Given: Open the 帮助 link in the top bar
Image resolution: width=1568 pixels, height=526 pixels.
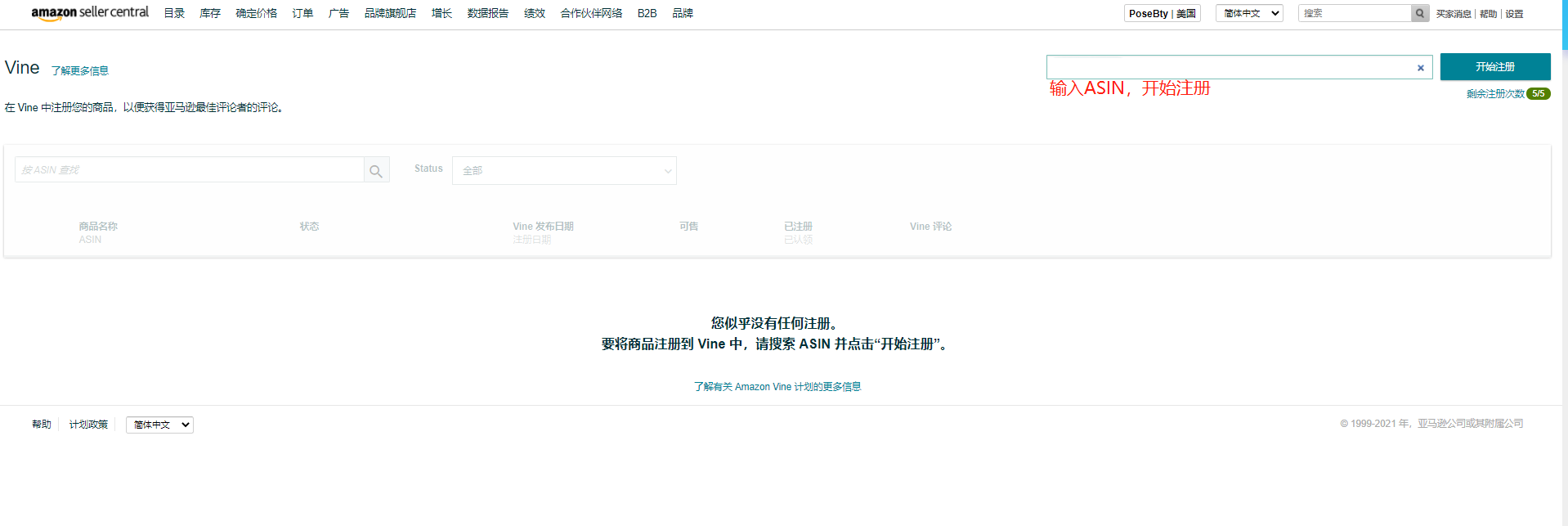Looking at the screenshot, I should [1488, 14].
